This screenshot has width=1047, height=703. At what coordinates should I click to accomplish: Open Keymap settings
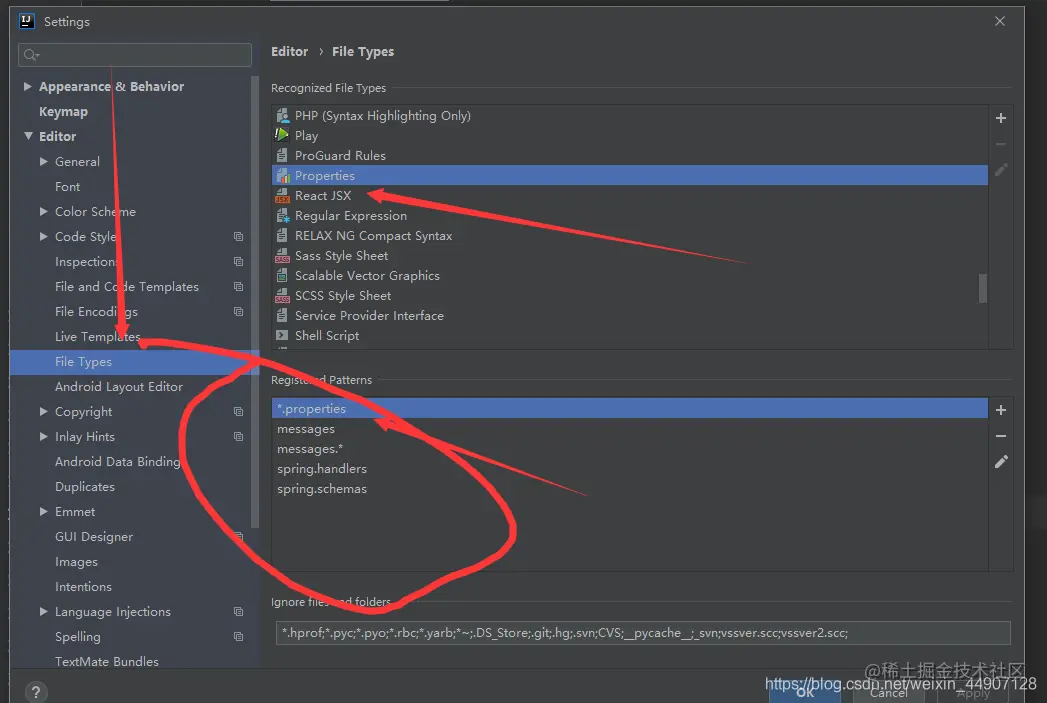click(x=63, y=111)
